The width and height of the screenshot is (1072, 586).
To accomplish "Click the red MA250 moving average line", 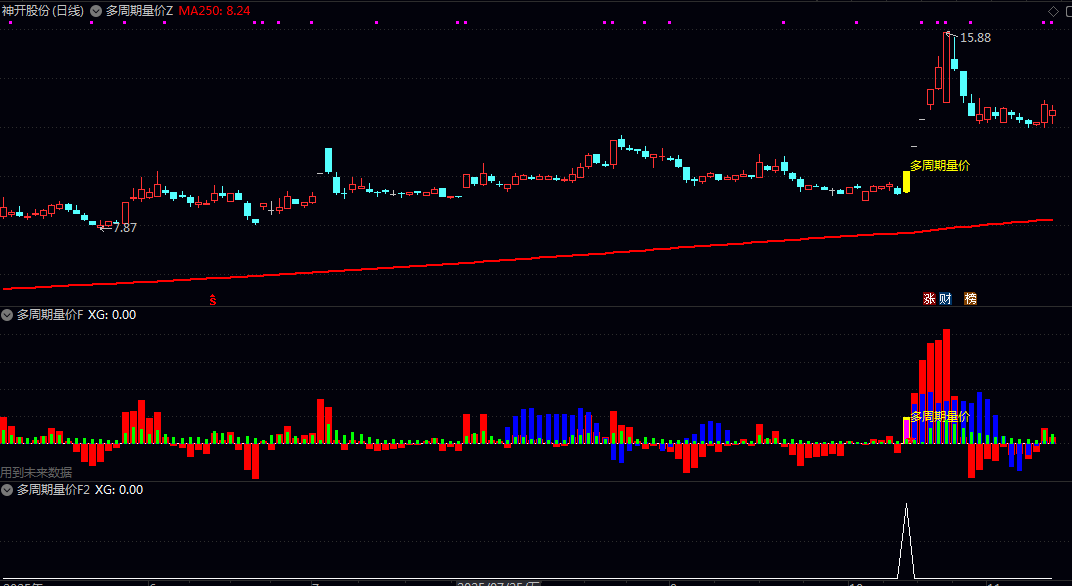I will (526, 258).
